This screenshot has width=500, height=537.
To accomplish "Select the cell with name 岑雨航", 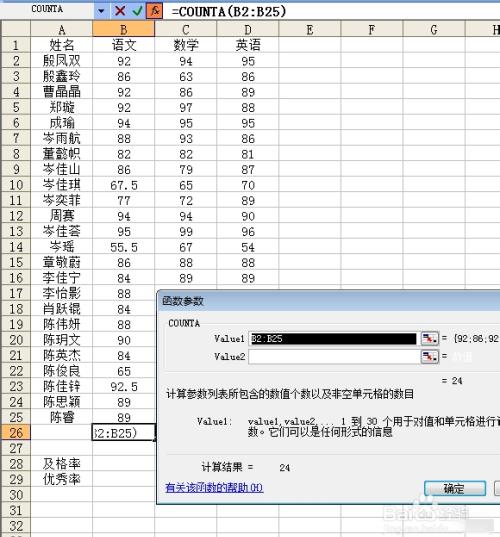I will (x=62, y=138).
